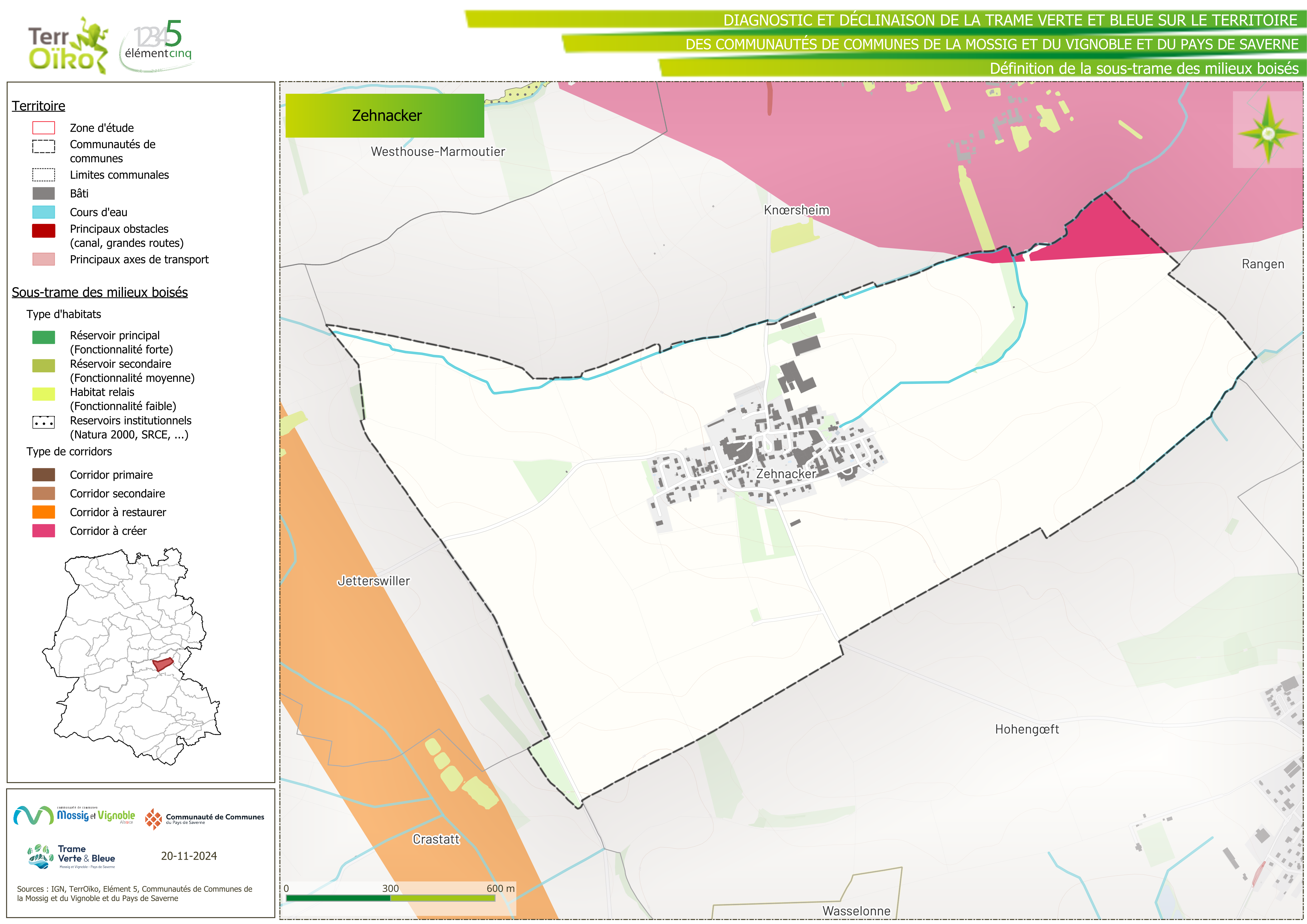Click the Réservoir principal green swatch
The height and width of the screenshot is (924, 1307).
(44, 337)
